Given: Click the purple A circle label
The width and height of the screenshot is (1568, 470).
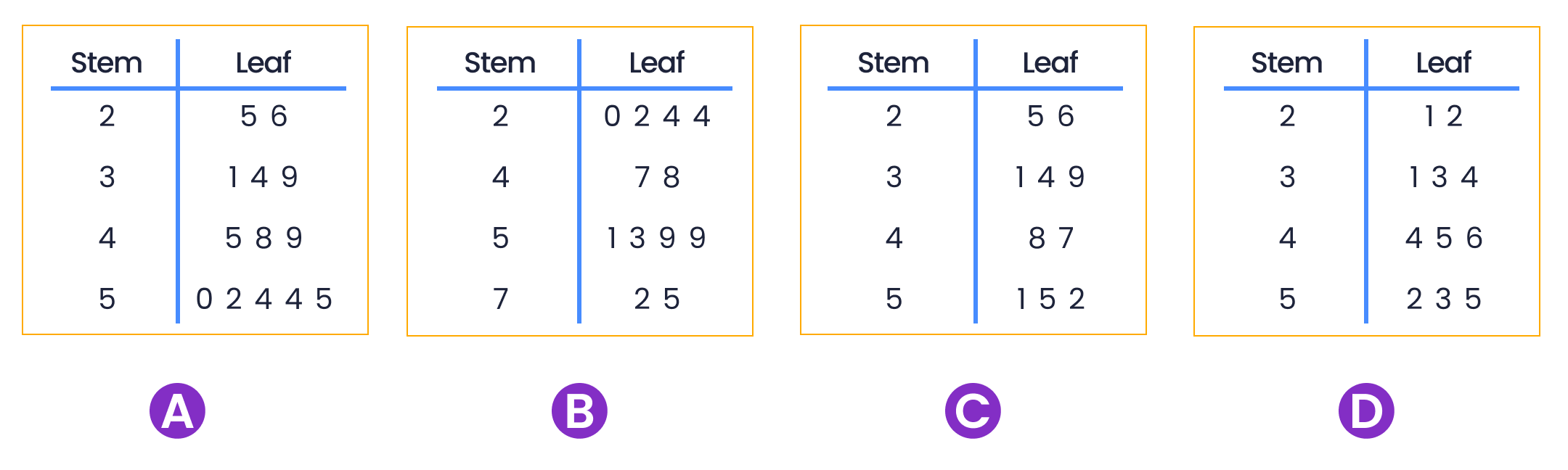Looking at the screenshot, I should 177,411.
